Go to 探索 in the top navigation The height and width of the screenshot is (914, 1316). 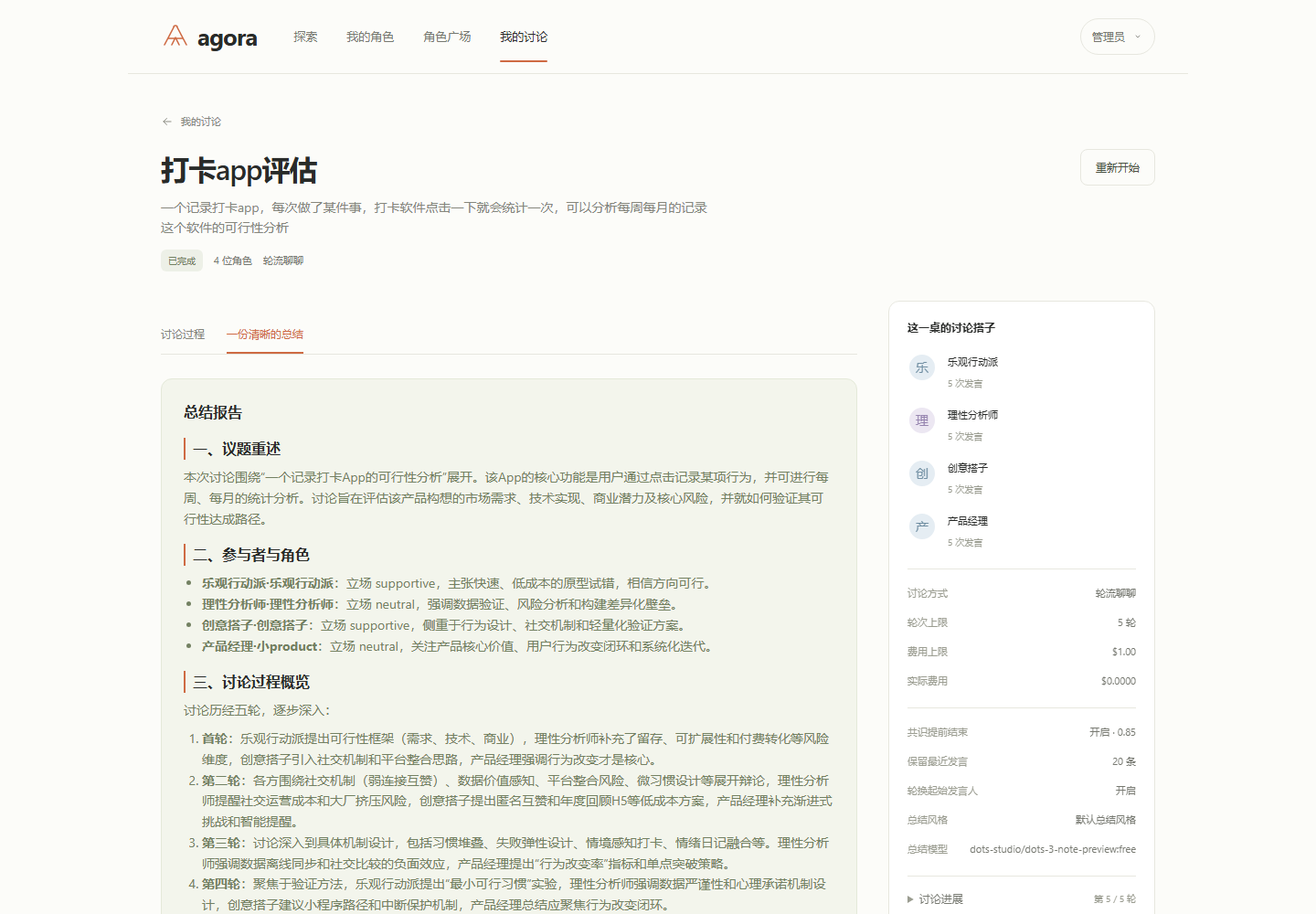(x=305, y=37)
